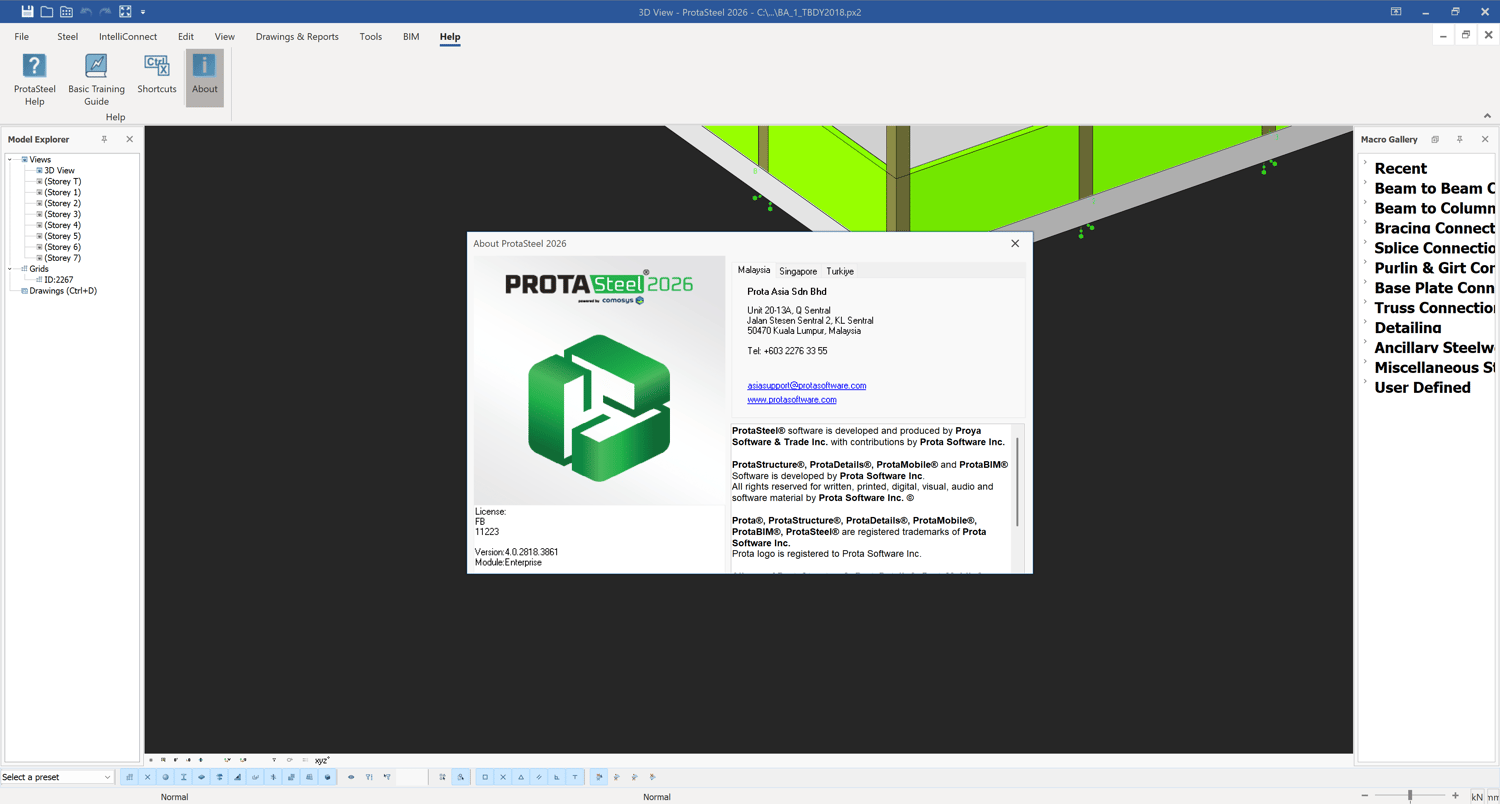Viewport: 1500px width, 804px height.
Task: Select the Singapore office tab
Action: pyautogui.click(x=798, y=271)
